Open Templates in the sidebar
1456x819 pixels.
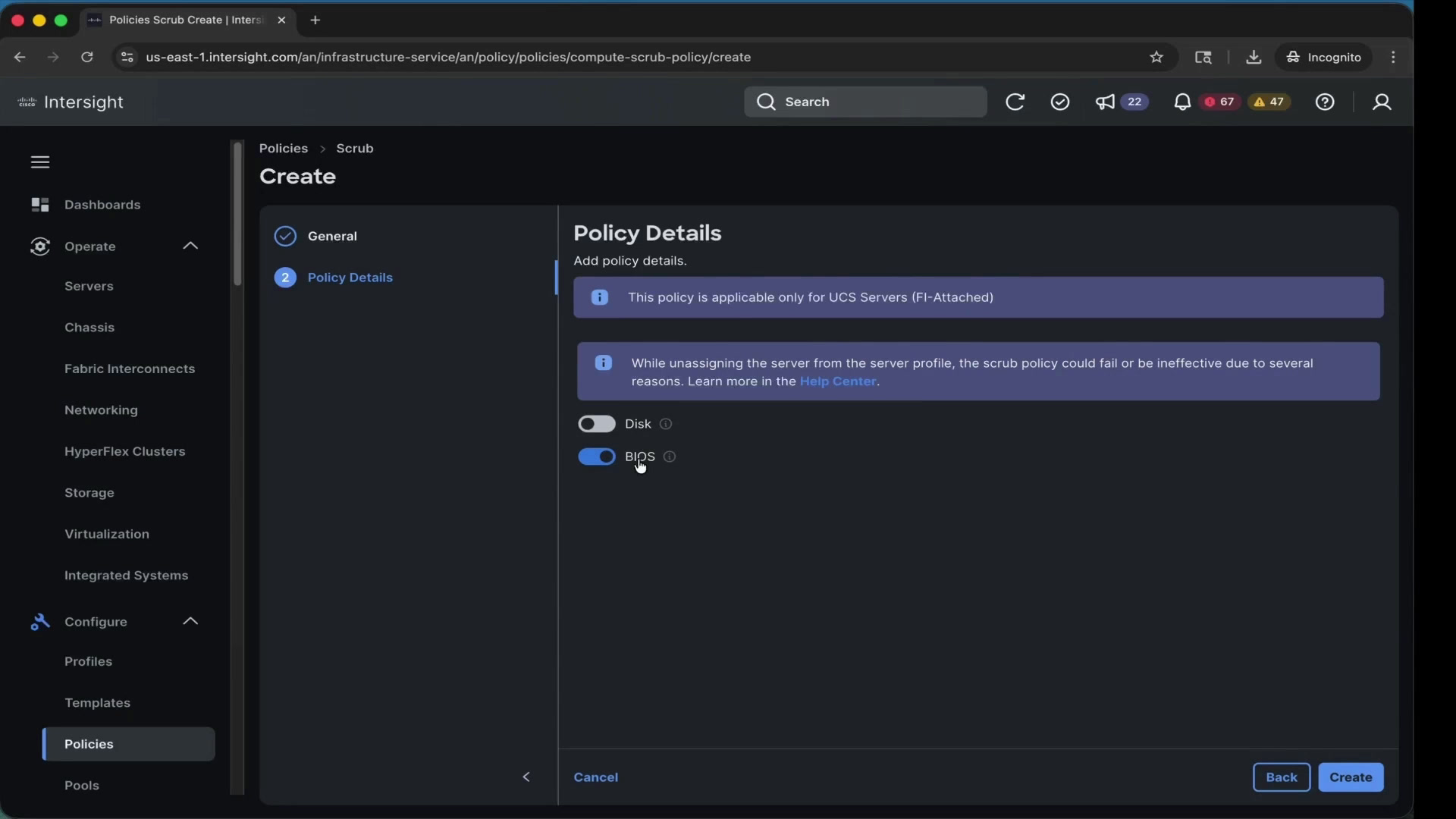click(x=97, y=704)
